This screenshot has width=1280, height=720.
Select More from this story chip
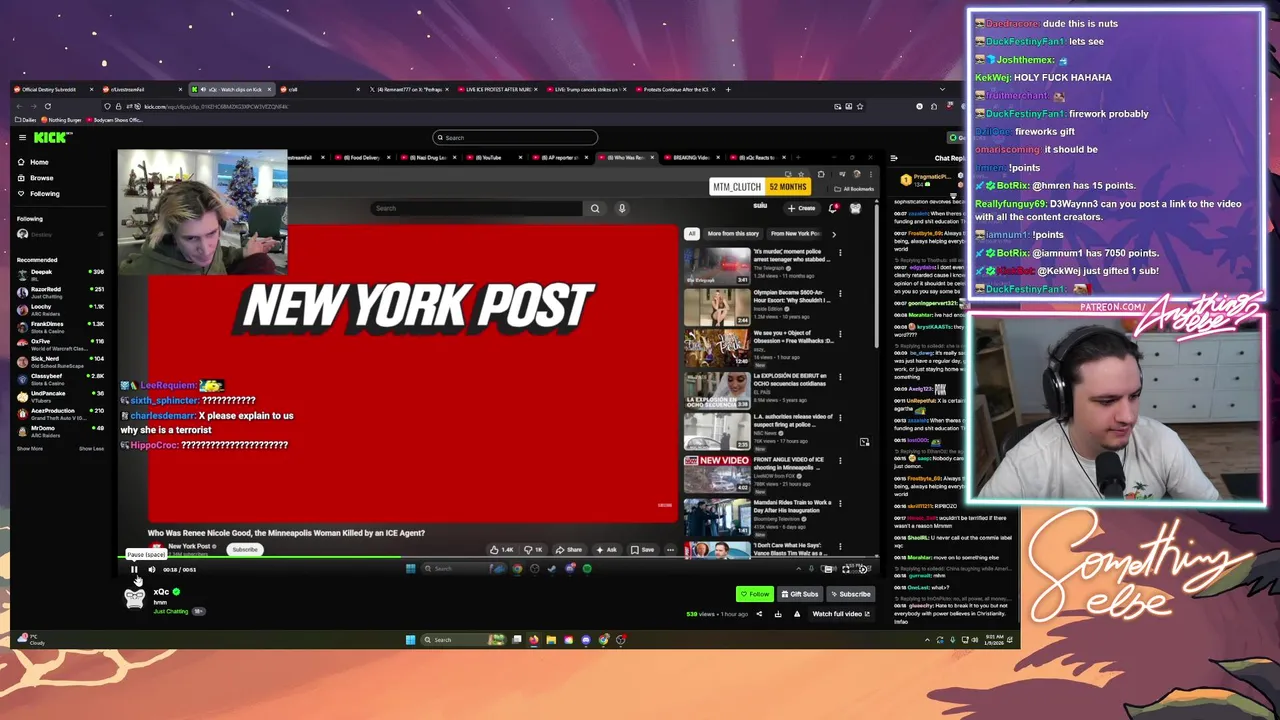(733, 234)
